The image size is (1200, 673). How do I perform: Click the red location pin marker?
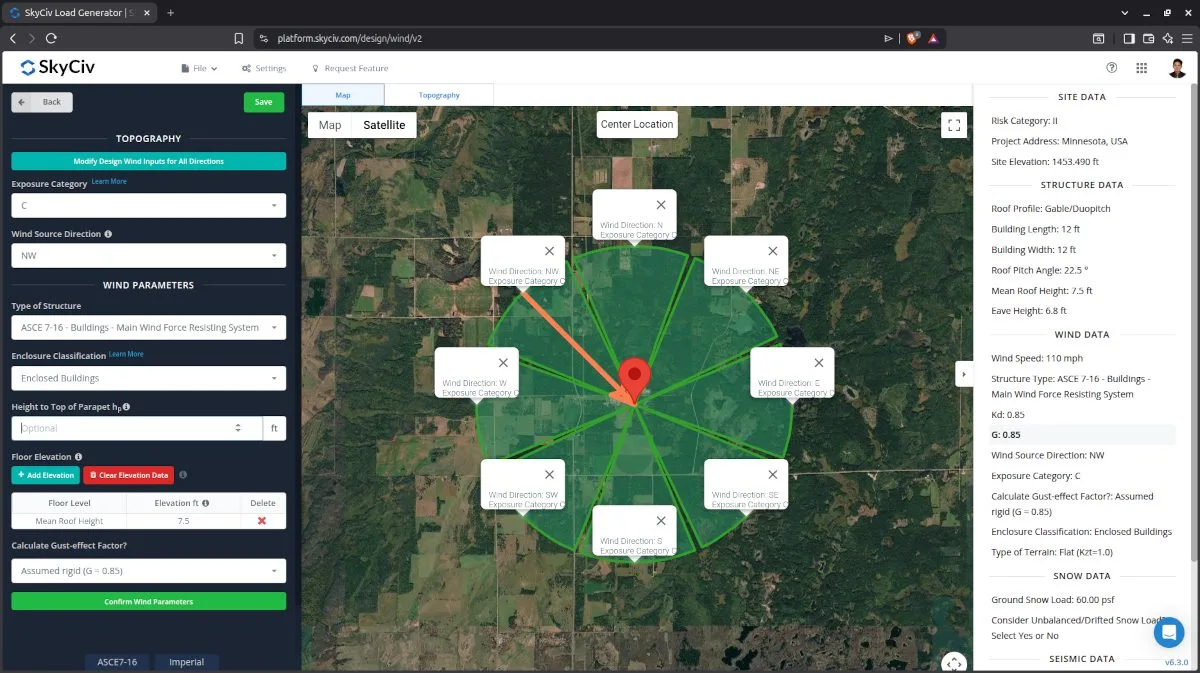tap(634, 379)
